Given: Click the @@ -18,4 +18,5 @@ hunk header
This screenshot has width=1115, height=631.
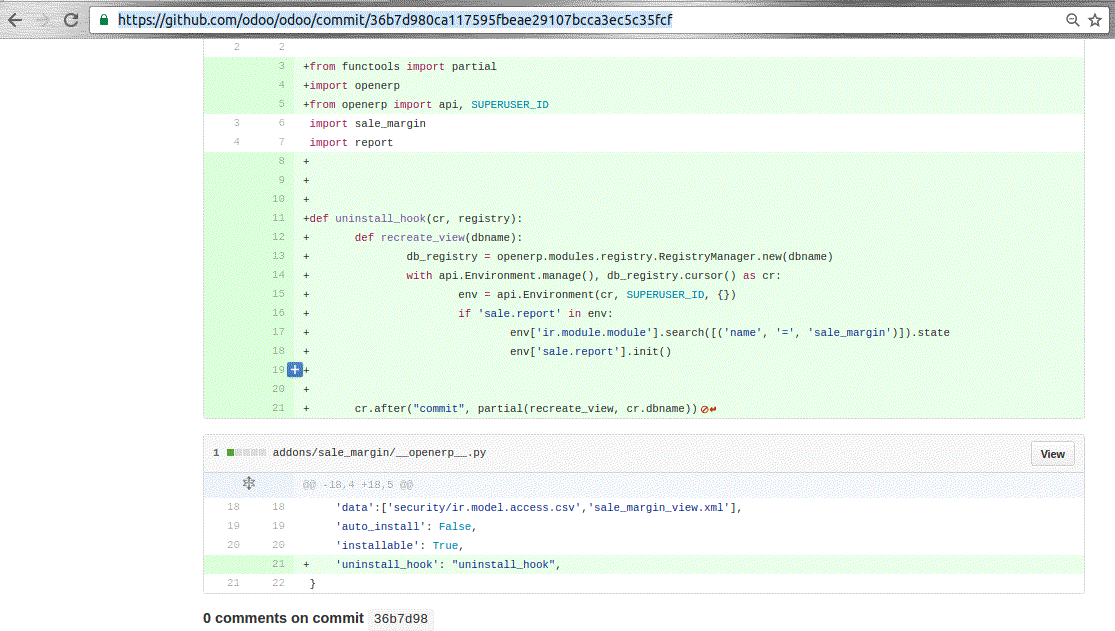Looking at the screenshot, I should point(358,485).
